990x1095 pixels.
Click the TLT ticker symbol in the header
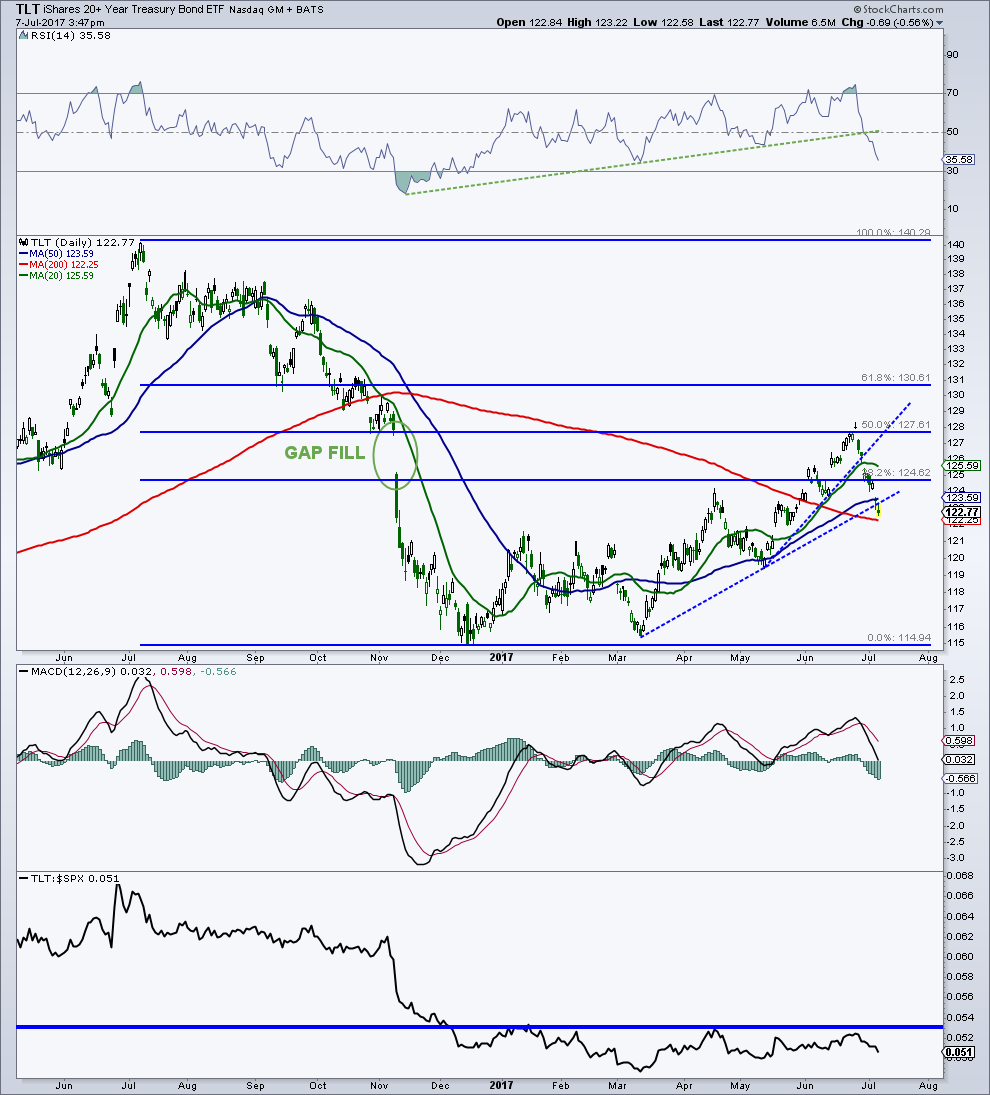coord(27,10)
